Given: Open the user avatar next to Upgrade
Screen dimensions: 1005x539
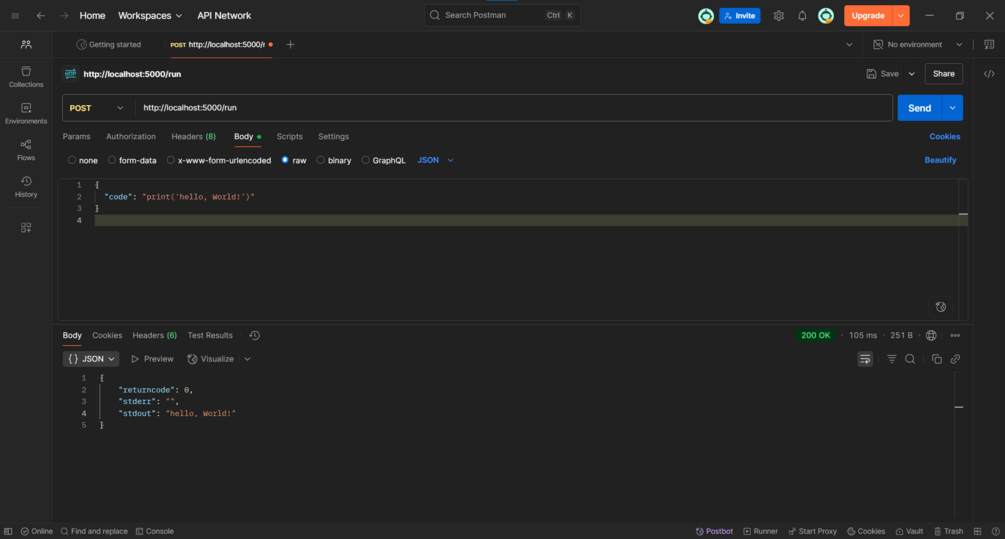Looking at the screenshot, I should tap(826, 15).
